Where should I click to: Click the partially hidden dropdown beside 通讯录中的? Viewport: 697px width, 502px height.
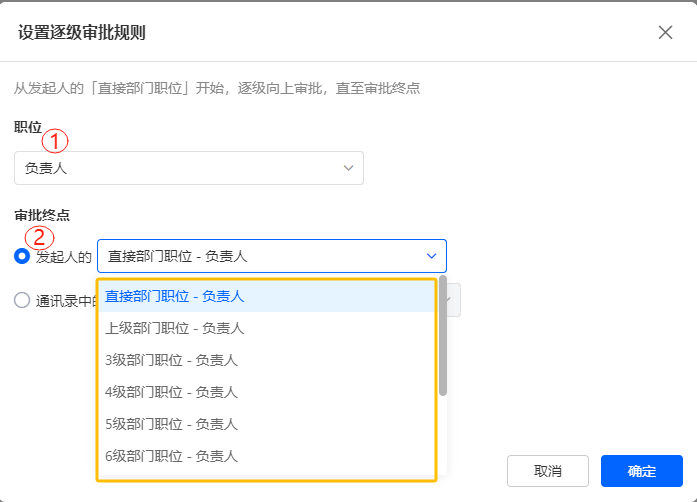[x=454, y=299]
